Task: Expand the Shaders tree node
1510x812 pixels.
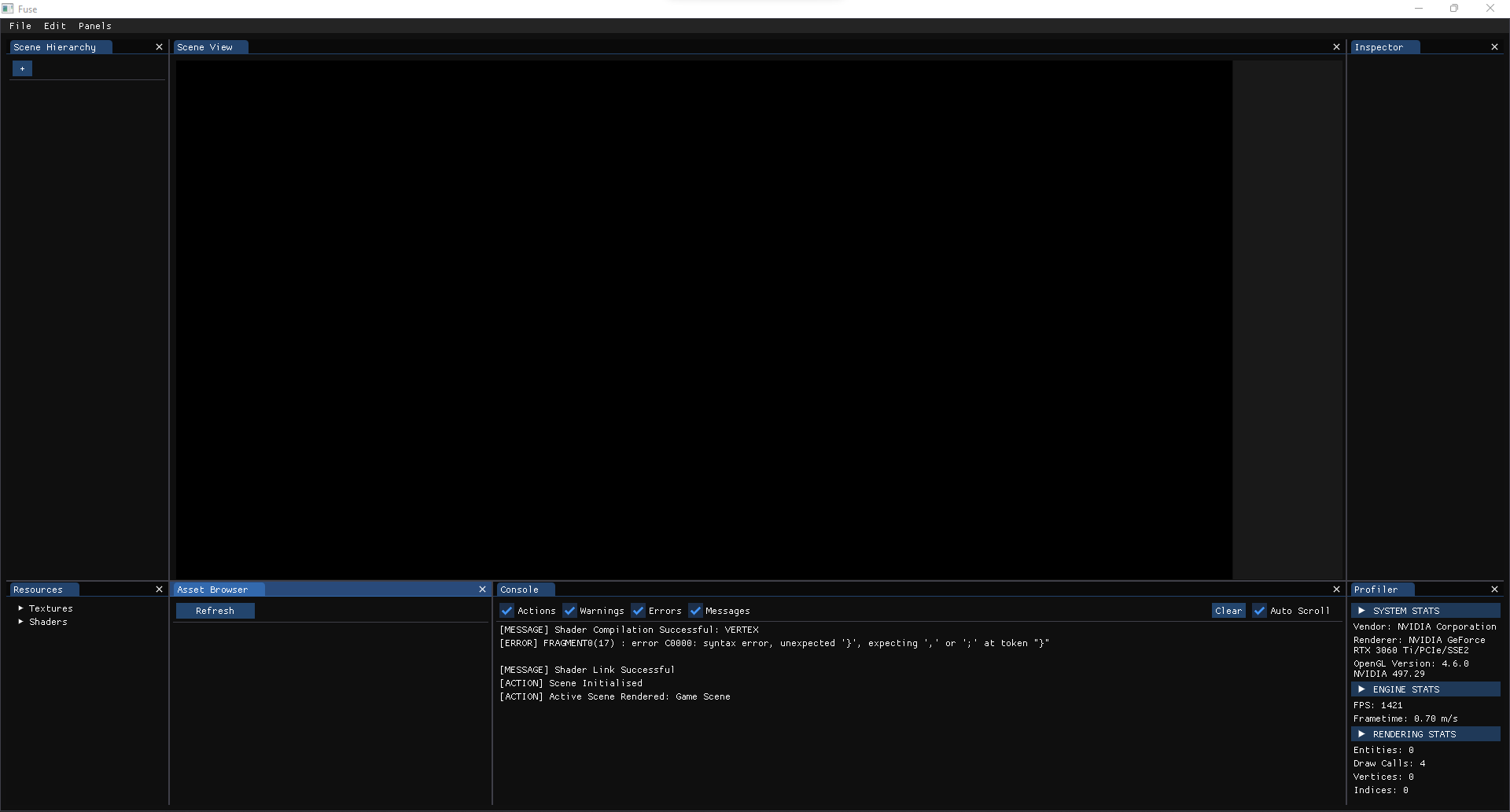Action: [x=20, y=622]
